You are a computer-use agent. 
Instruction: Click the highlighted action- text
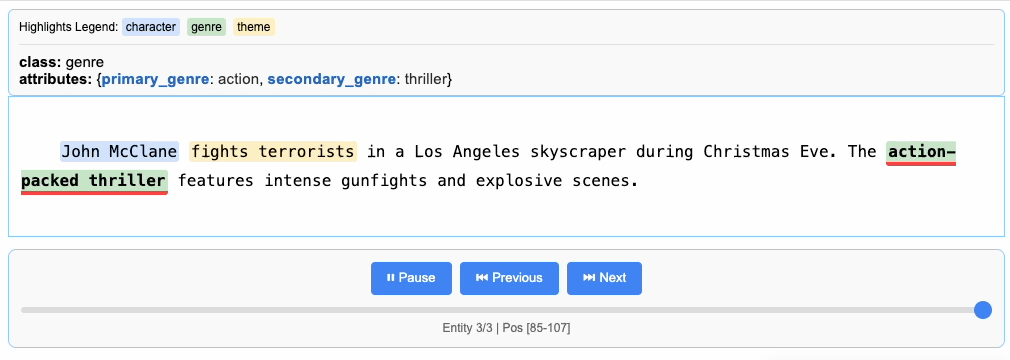(x=921, y=153)
